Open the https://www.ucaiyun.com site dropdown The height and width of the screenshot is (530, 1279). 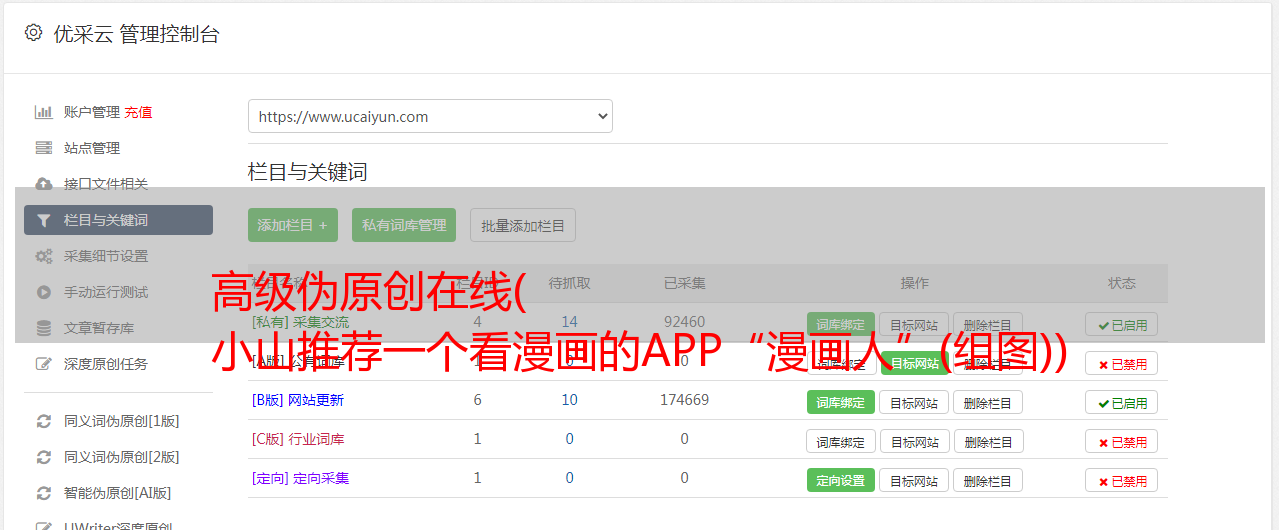pos(430,116)
